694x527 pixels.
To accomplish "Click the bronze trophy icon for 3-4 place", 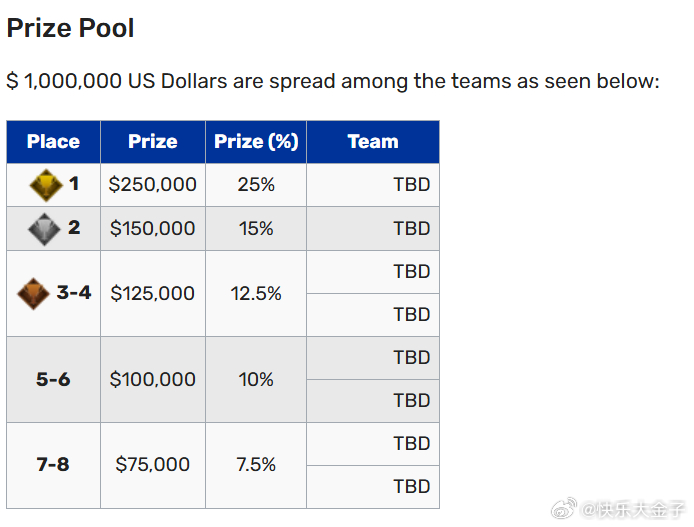I will (34, 293).
